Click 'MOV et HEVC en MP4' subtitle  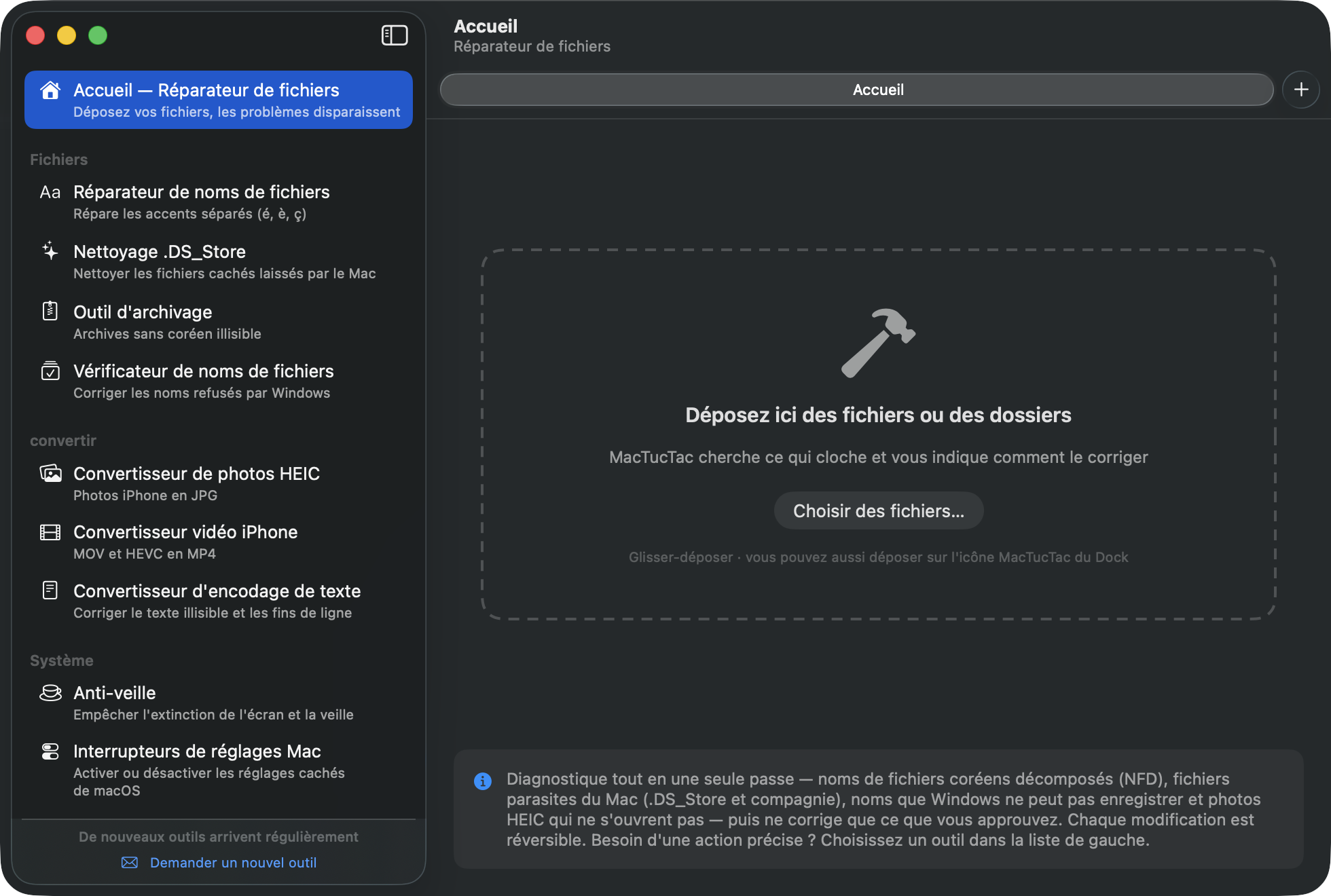[x=145, y=554]
